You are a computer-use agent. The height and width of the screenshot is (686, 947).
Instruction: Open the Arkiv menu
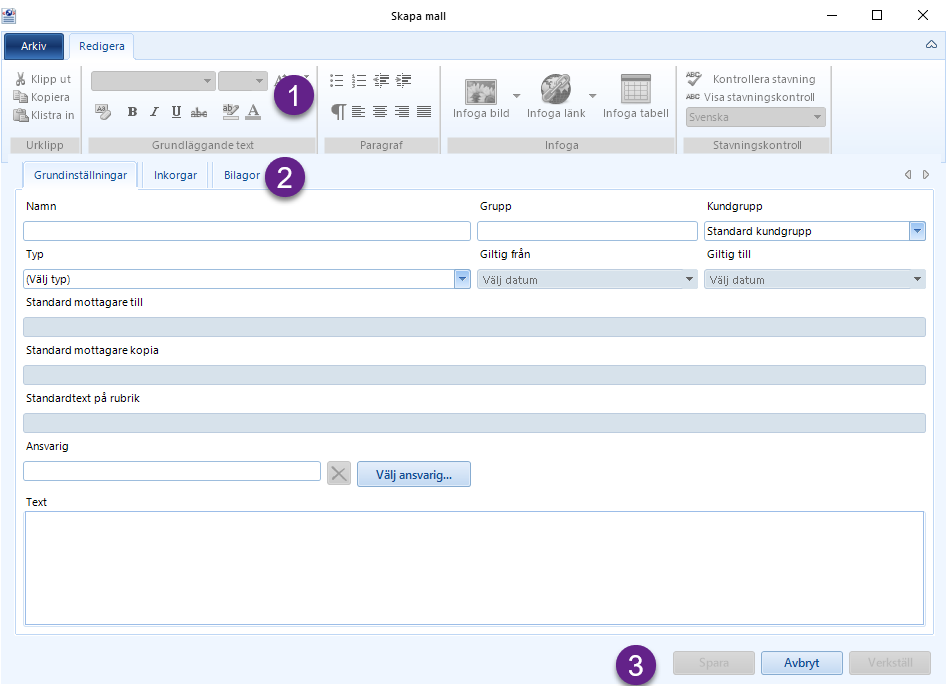[x=34, y=46]
